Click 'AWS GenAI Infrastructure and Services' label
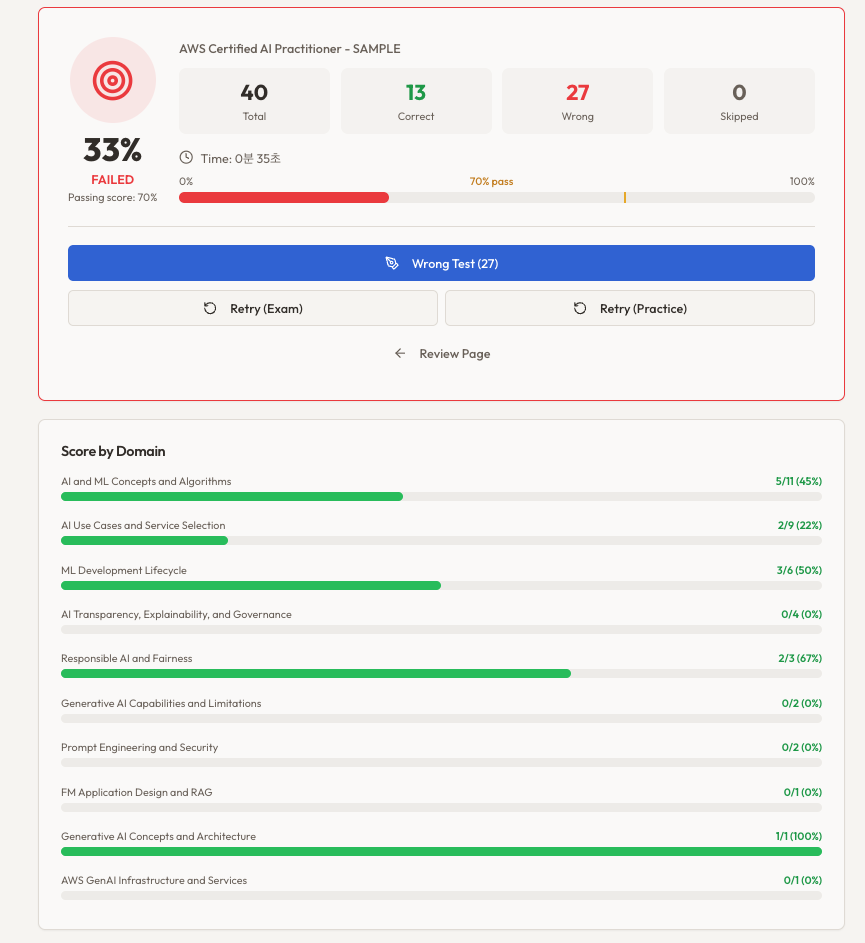Image resolution: width=865 pixels, height=943 pixels. pos(154,880)
